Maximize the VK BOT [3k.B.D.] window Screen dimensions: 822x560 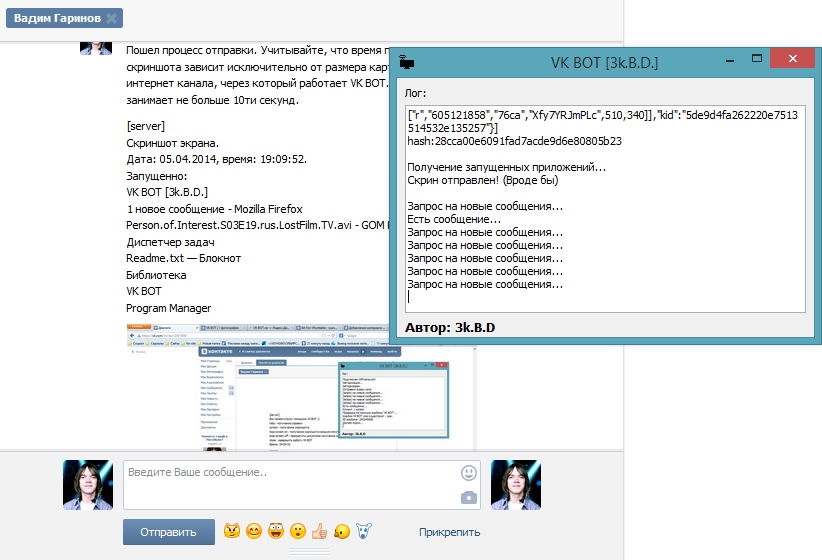[756, 59]
